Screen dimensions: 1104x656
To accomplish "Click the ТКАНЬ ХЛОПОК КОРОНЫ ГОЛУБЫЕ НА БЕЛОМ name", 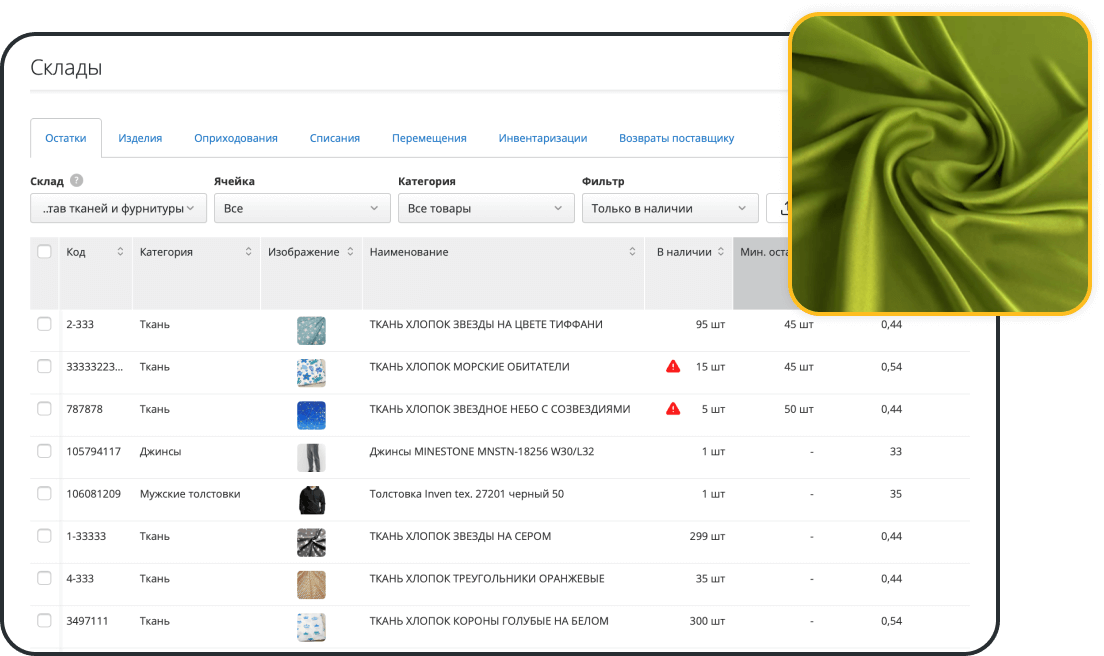I will coord(489,621).
